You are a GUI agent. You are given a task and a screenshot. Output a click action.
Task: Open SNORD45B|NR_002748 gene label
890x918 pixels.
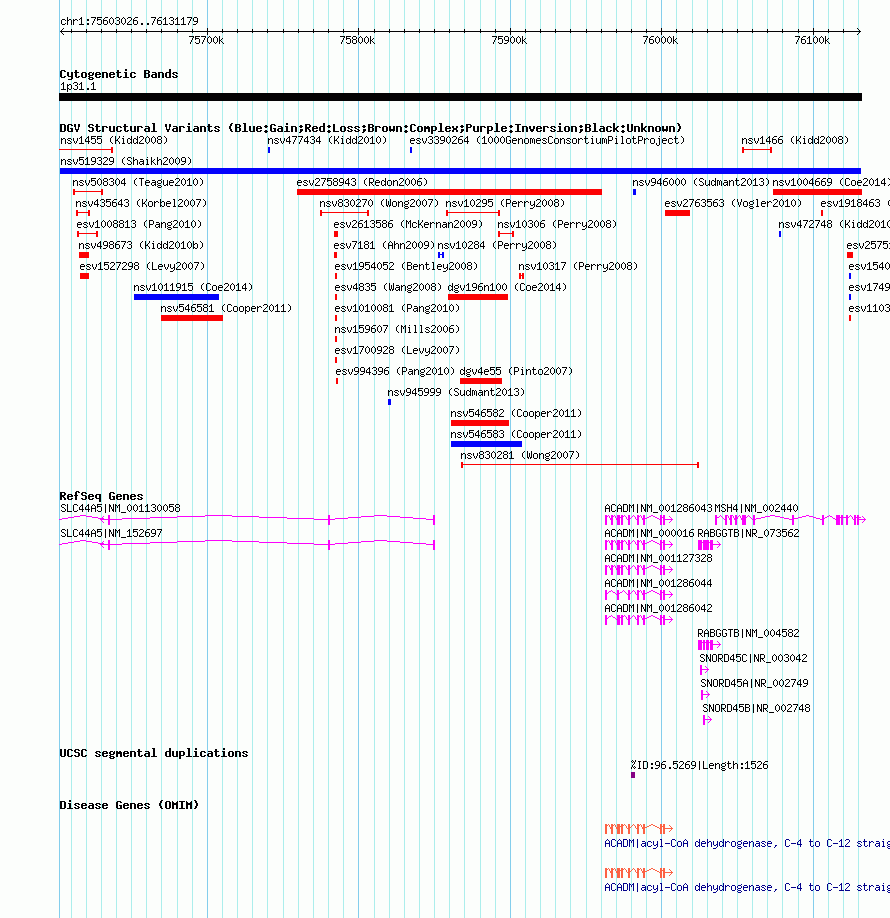[756, 710]
